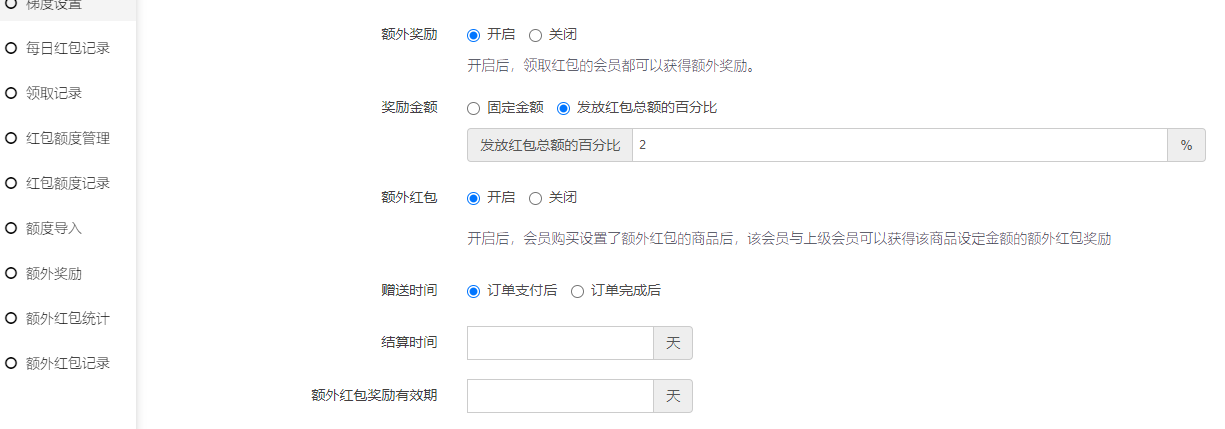Open 额外红包统计 in sidebar

67,318
